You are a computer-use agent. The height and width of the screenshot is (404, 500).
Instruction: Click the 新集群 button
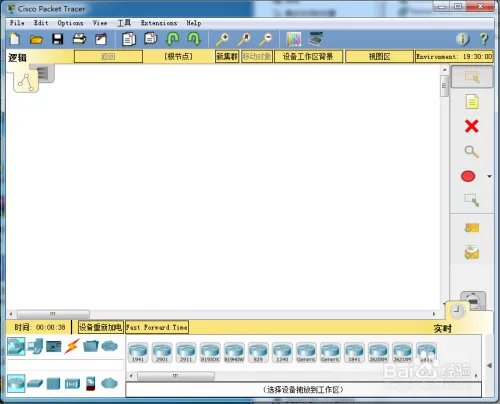(x=227, y=56)
